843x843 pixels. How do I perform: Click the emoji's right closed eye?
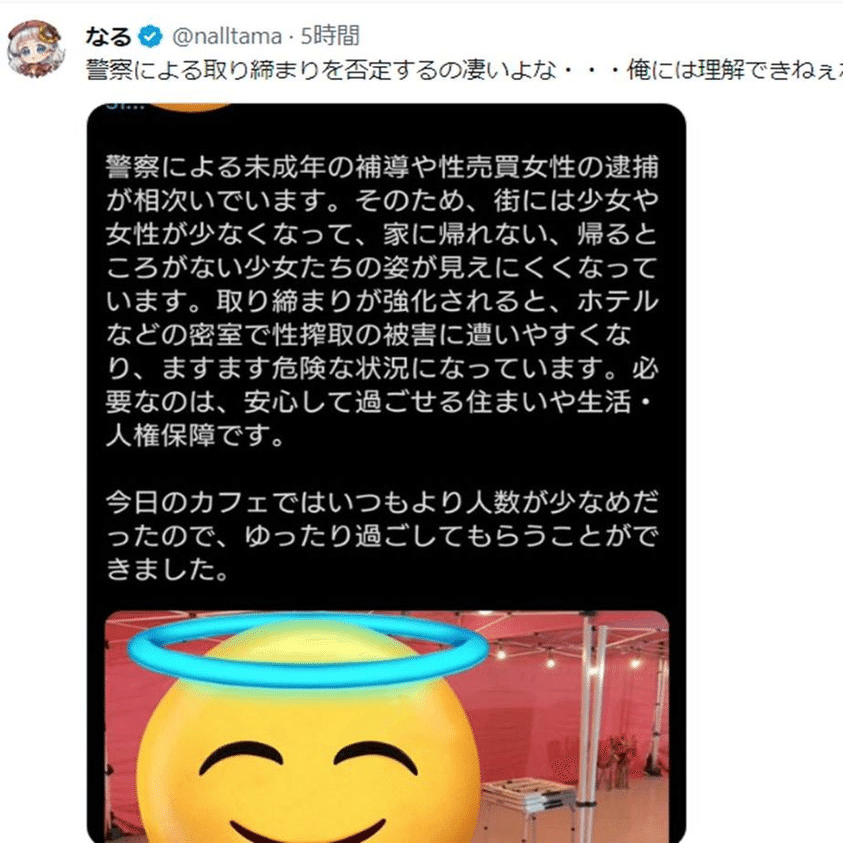(x=376, y=757)
